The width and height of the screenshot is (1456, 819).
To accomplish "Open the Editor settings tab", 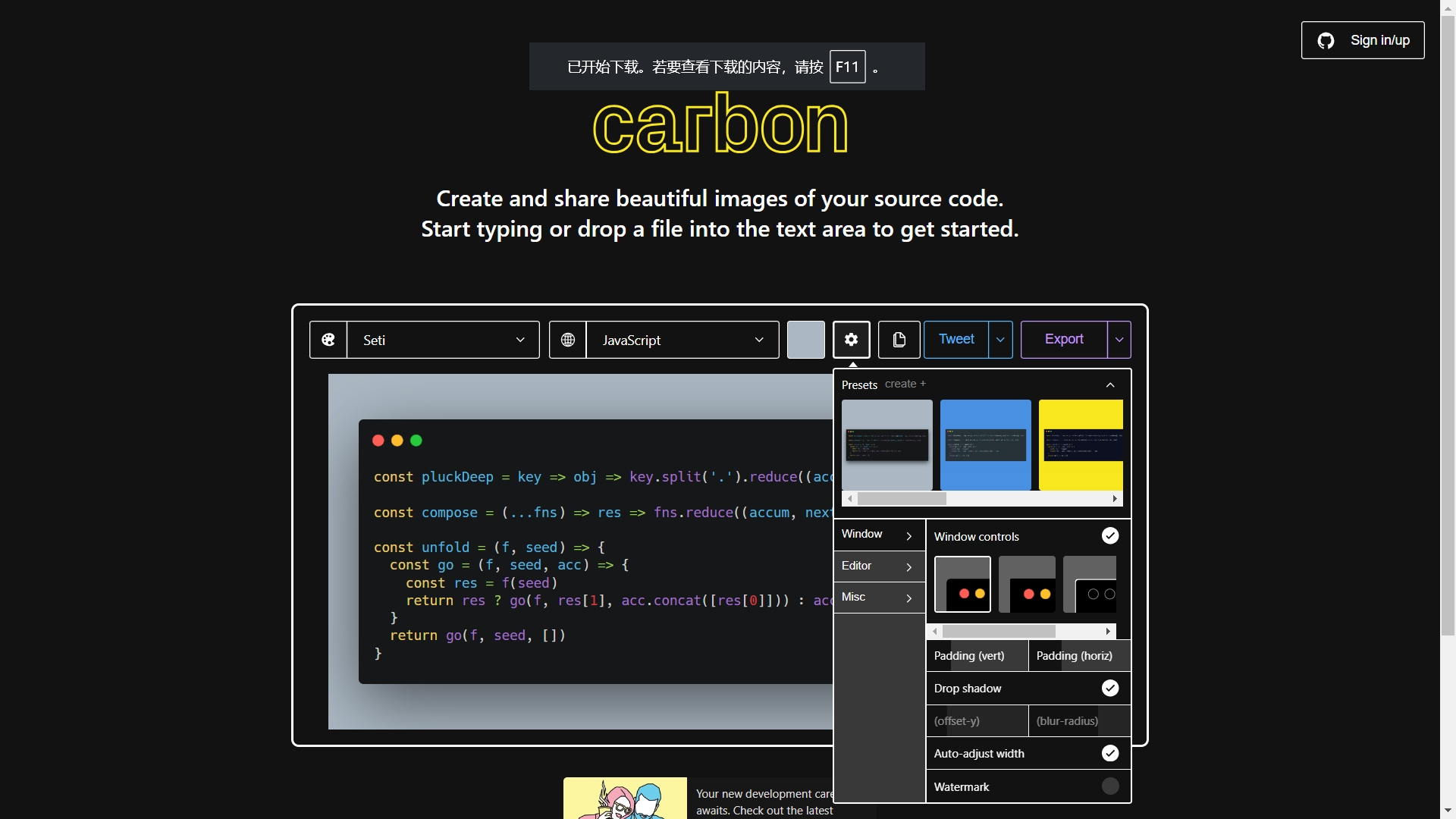I will [879, 566].
